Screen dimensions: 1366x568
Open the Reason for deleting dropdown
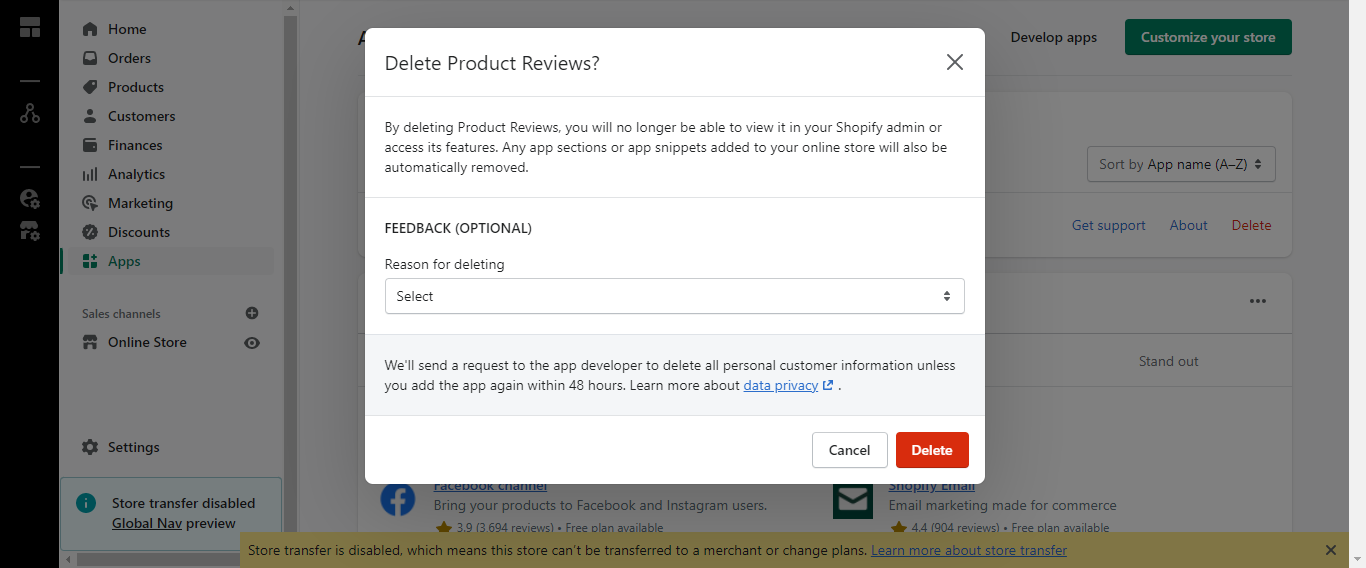(675, 296)
